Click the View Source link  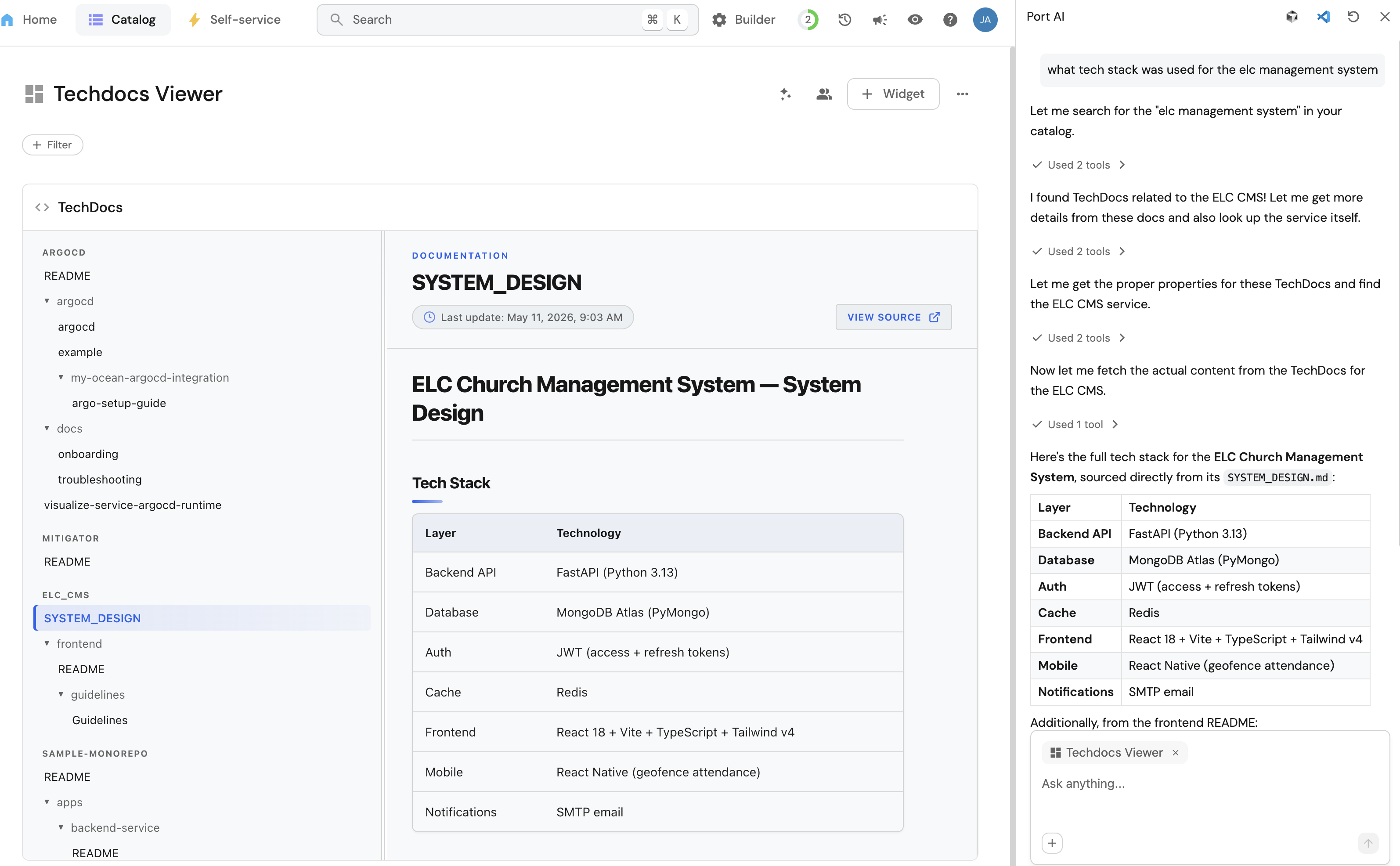tap(893, 317)
